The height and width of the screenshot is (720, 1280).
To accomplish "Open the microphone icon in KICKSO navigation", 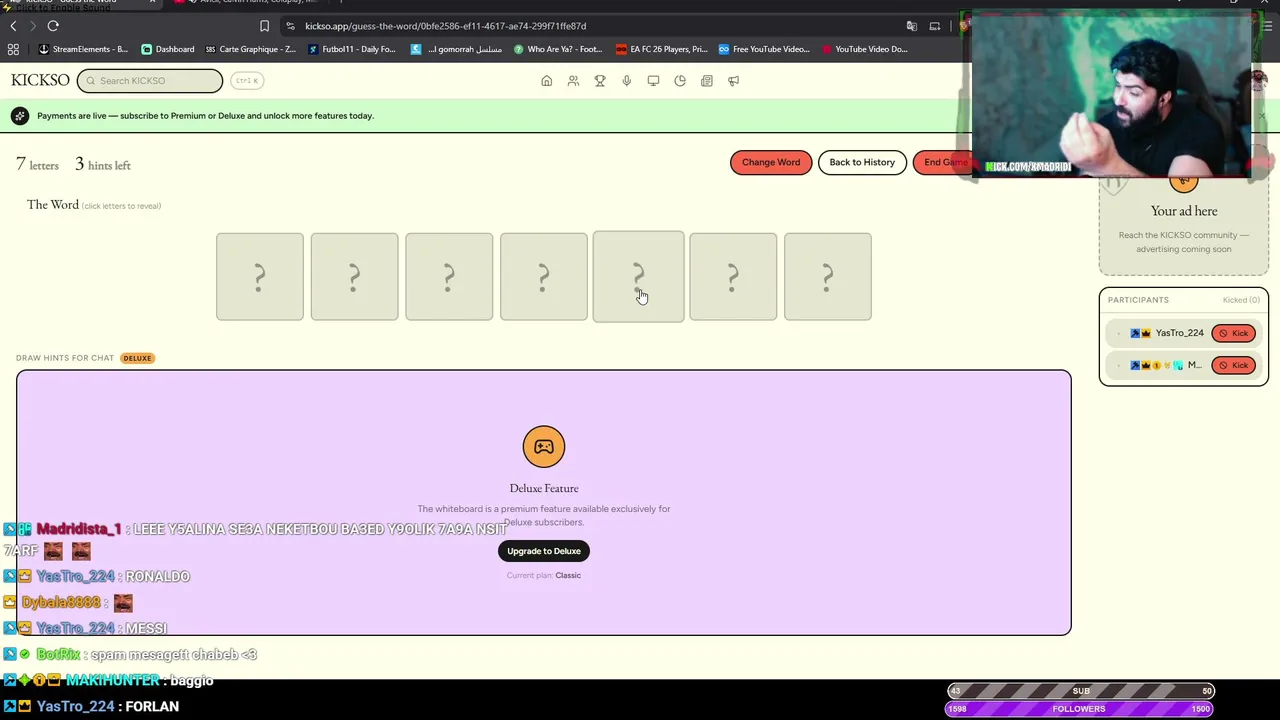I will coord(626,81).
